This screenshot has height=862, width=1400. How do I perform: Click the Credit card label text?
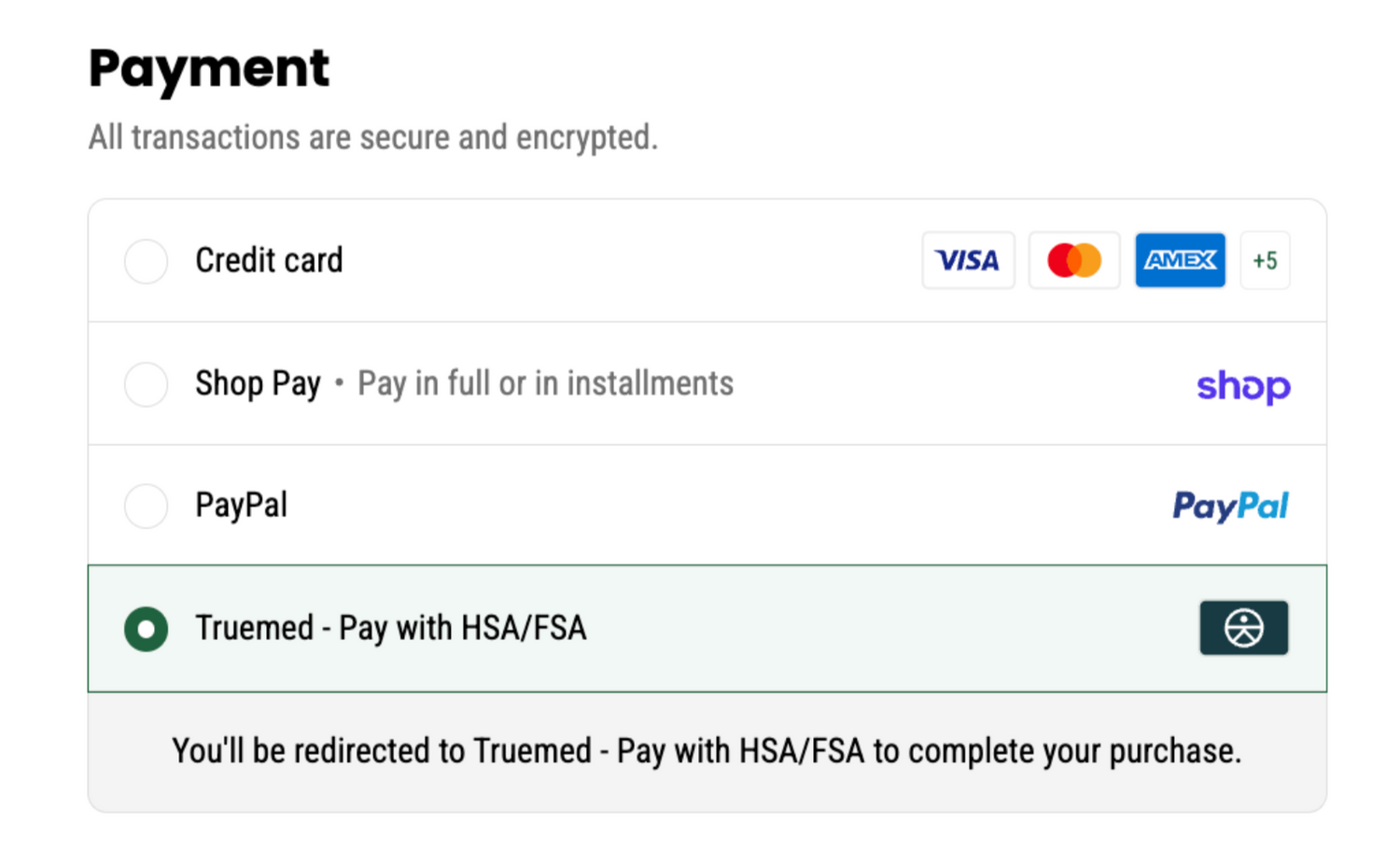269,260
